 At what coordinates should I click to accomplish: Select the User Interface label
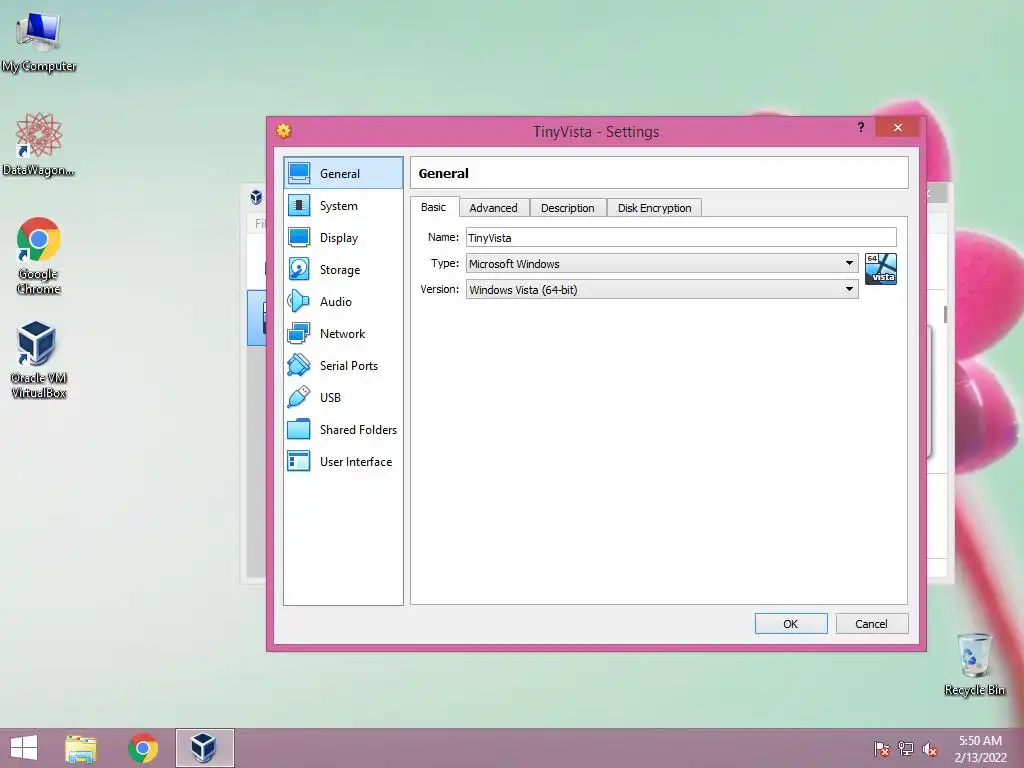point(356,462)
